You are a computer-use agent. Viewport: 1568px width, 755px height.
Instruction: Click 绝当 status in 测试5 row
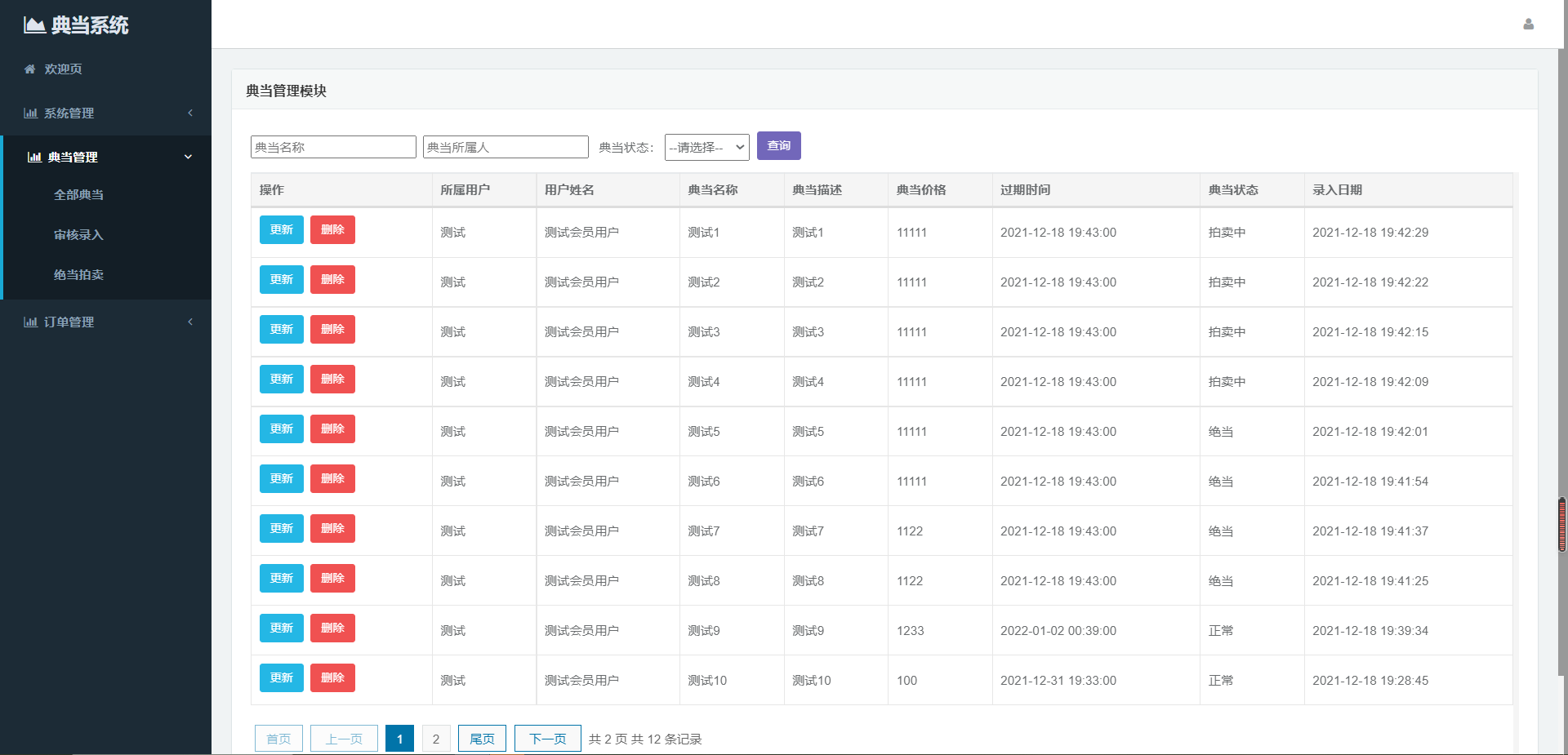click(1221, 432)
